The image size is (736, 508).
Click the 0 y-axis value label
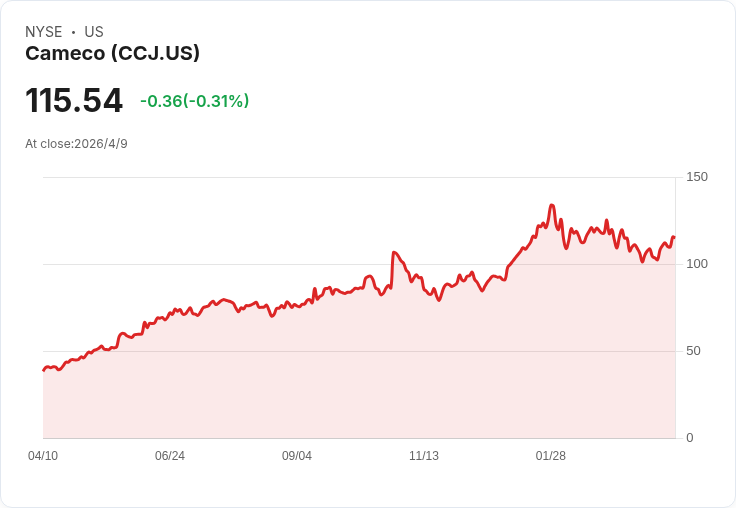point(690,438)
